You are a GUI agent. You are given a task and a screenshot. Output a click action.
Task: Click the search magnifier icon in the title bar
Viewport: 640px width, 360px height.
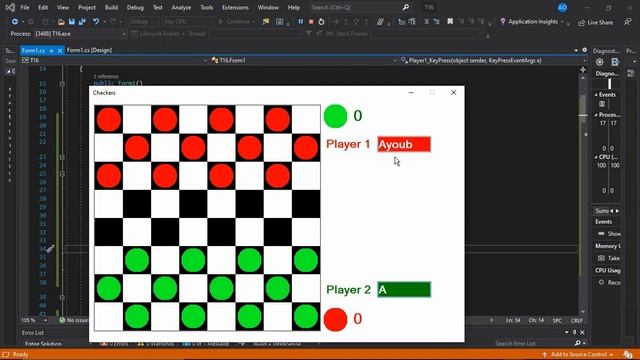406,7
